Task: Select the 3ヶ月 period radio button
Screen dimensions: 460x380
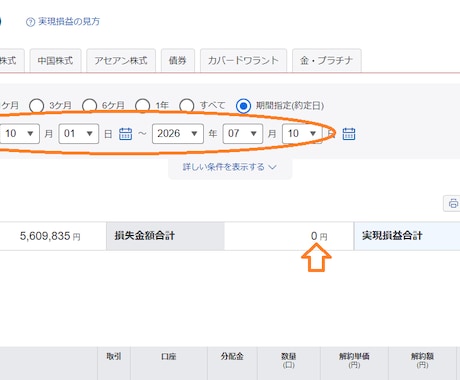Action: pyautogui.click(x=37, y=106)
